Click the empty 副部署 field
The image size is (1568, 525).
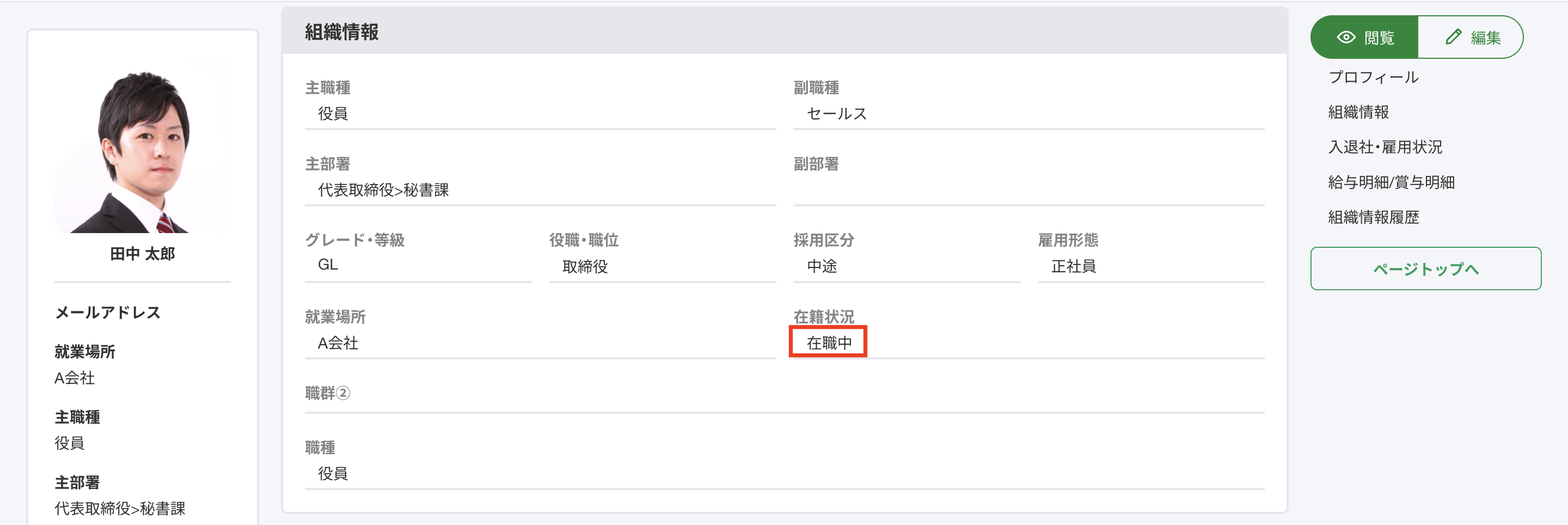(x=1028, y=190)
